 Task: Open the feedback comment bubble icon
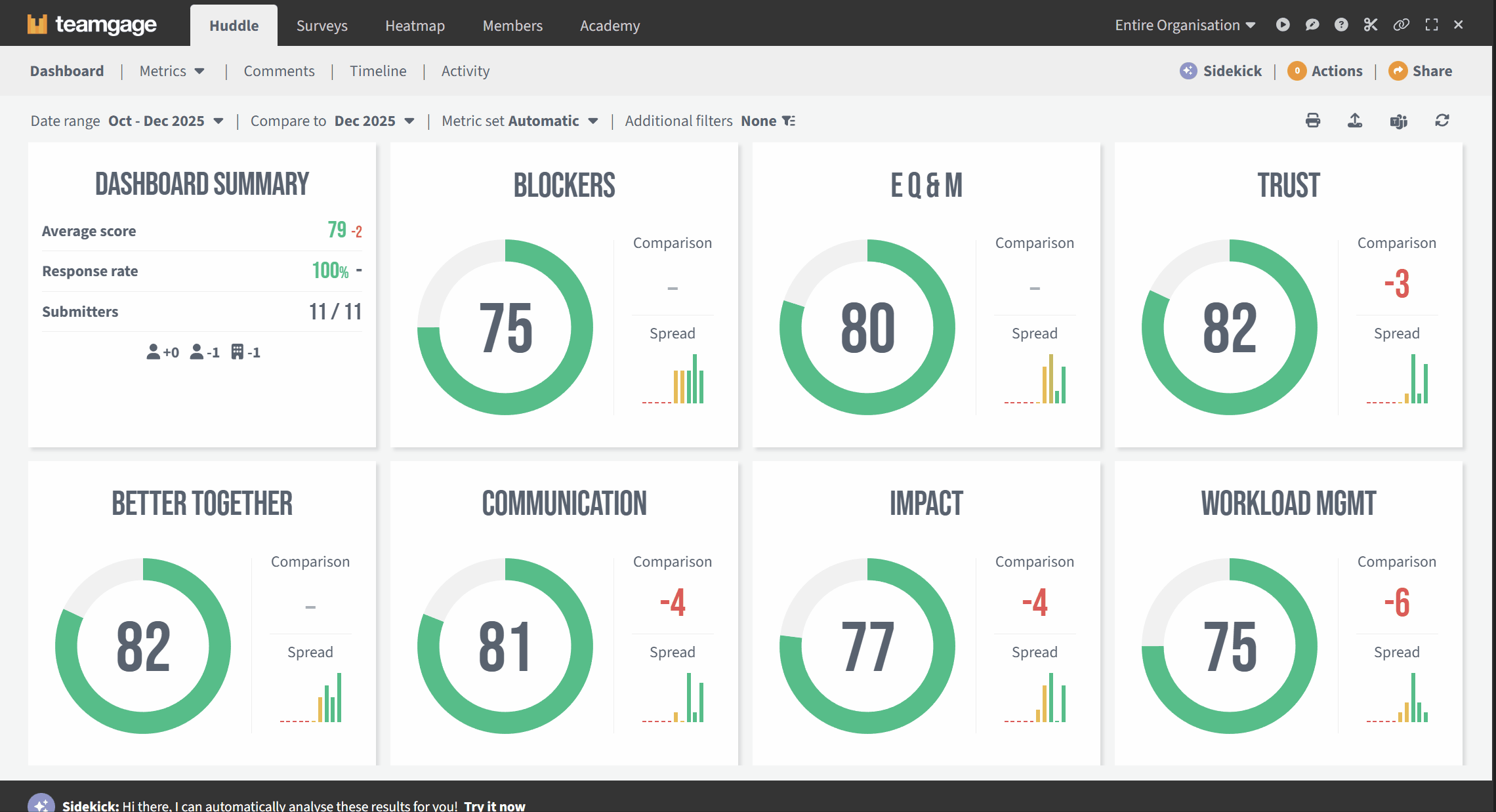pos(1312,25)
